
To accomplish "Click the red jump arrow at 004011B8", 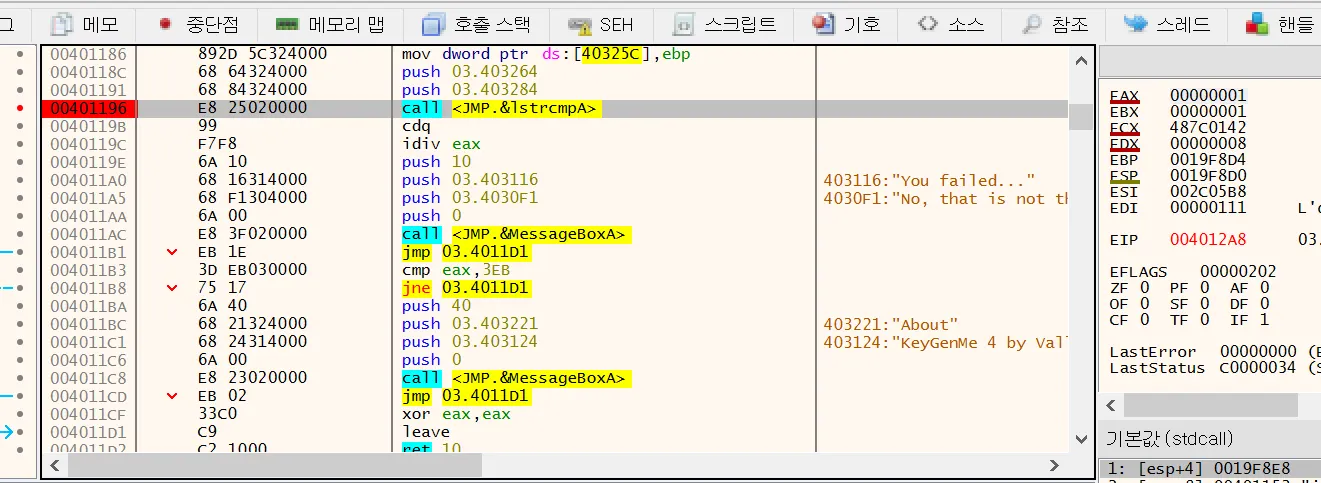I will coord(172,288).
